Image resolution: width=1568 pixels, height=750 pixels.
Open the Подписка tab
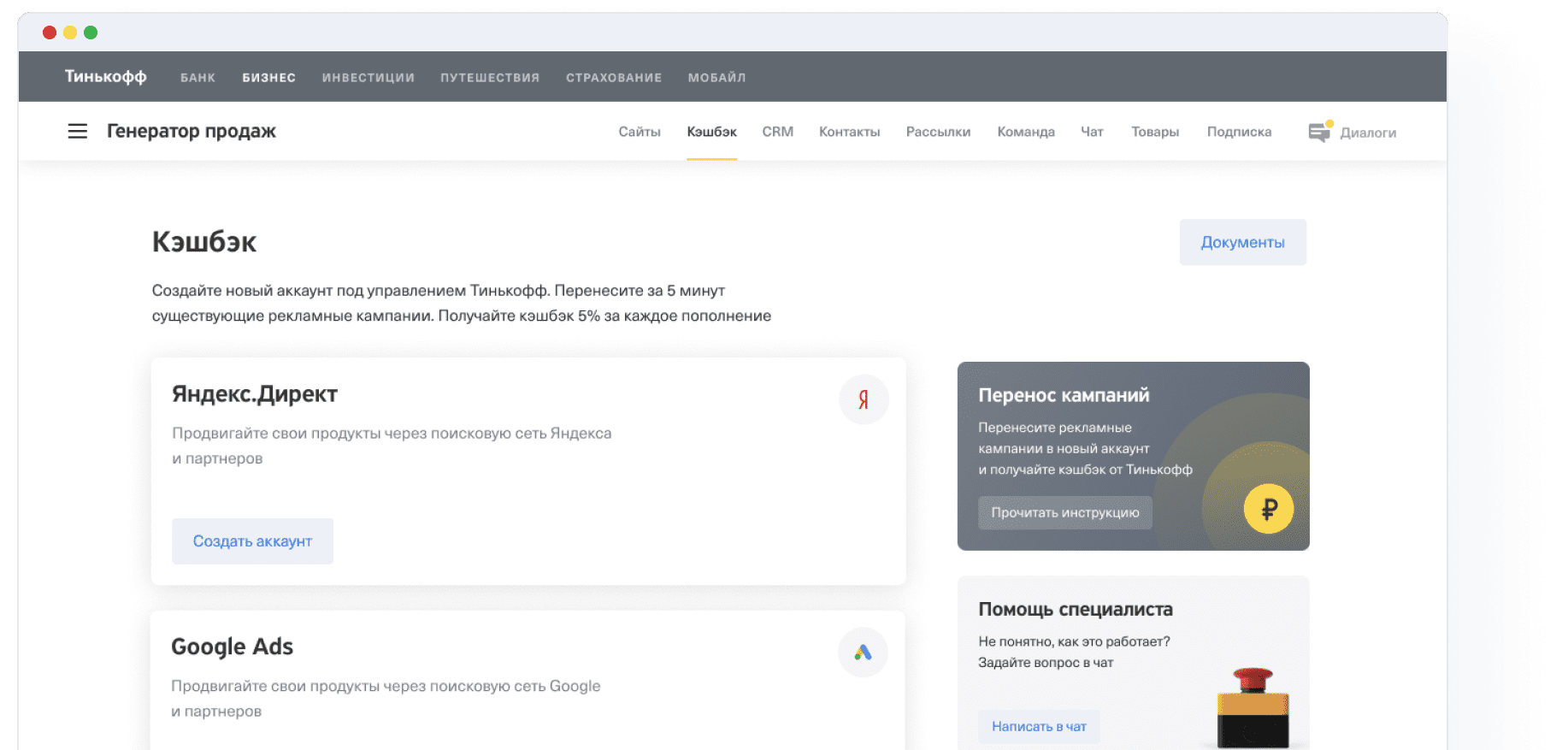pos(1239,132)
